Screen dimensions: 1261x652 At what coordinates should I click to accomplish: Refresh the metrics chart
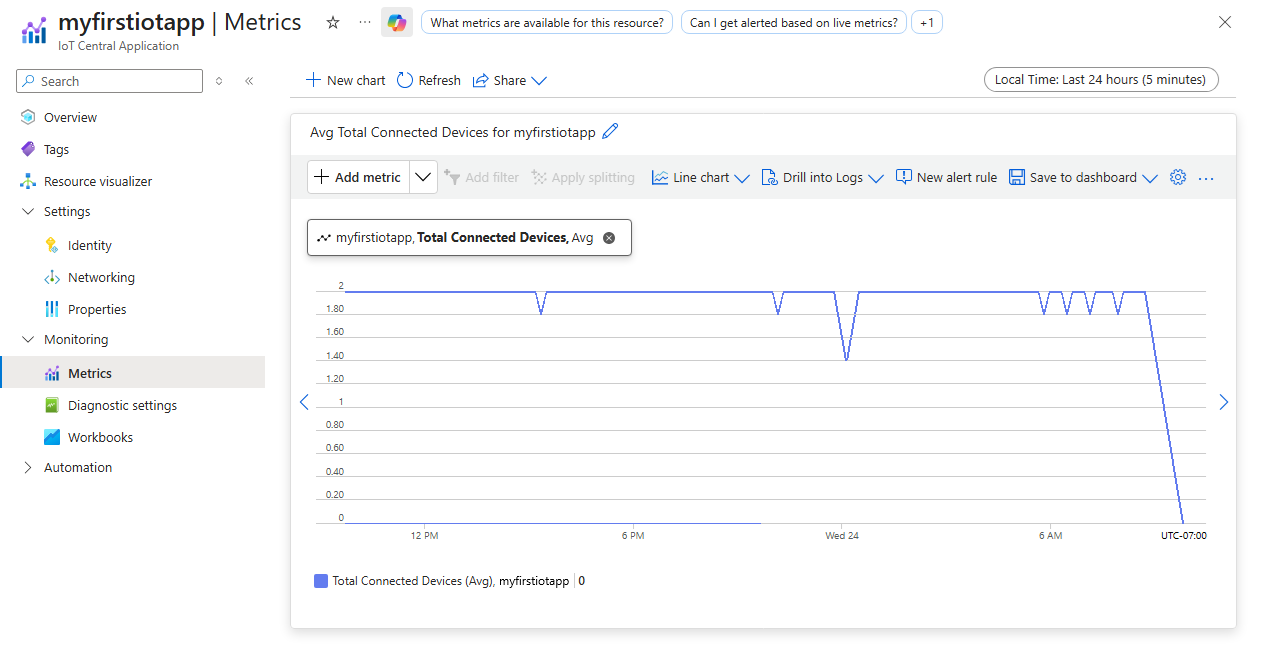pyautogui.click(x=428, y=80)
